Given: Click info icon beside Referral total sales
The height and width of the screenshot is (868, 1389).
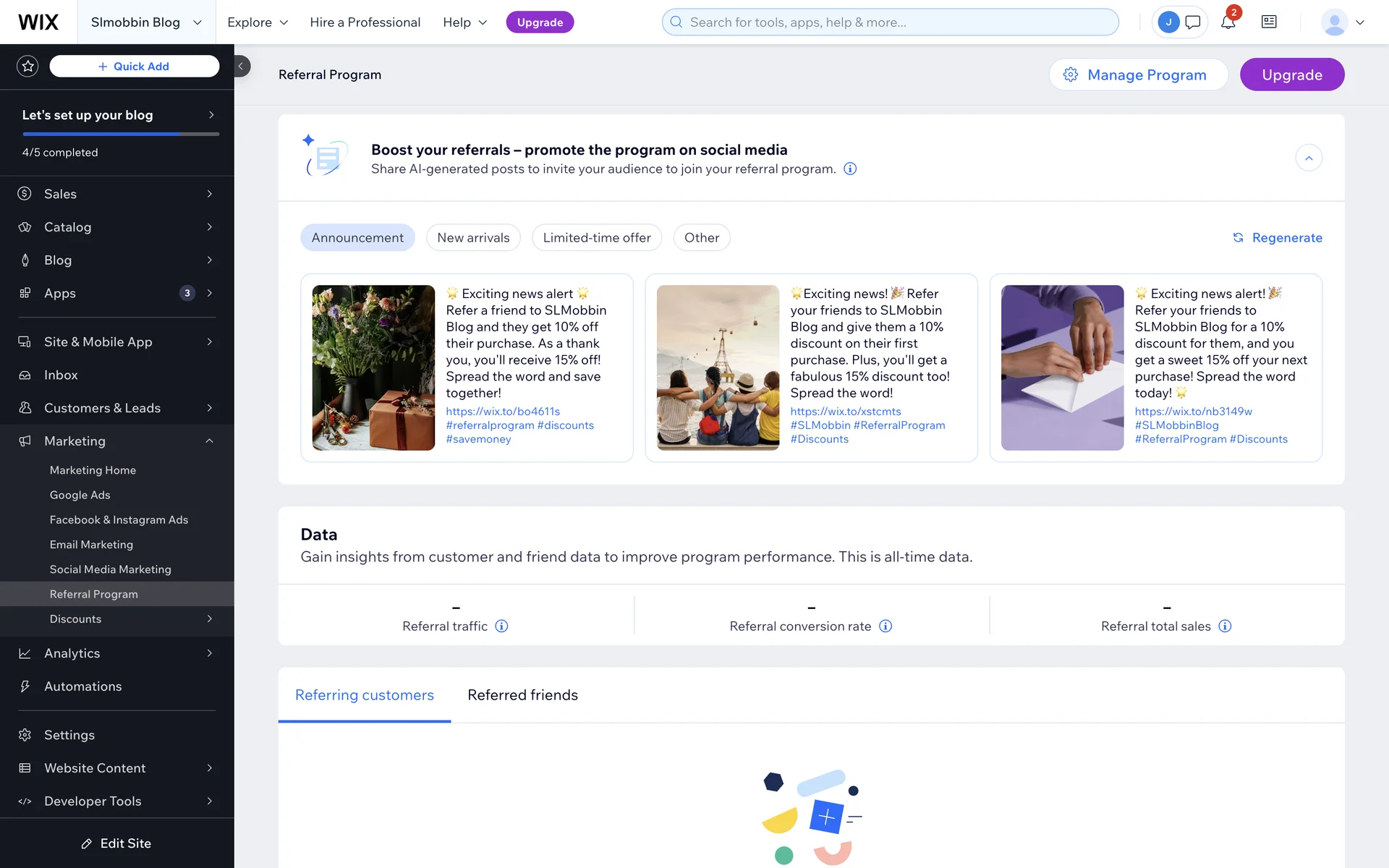Looking at the screenshot, I should (1225, 626).
